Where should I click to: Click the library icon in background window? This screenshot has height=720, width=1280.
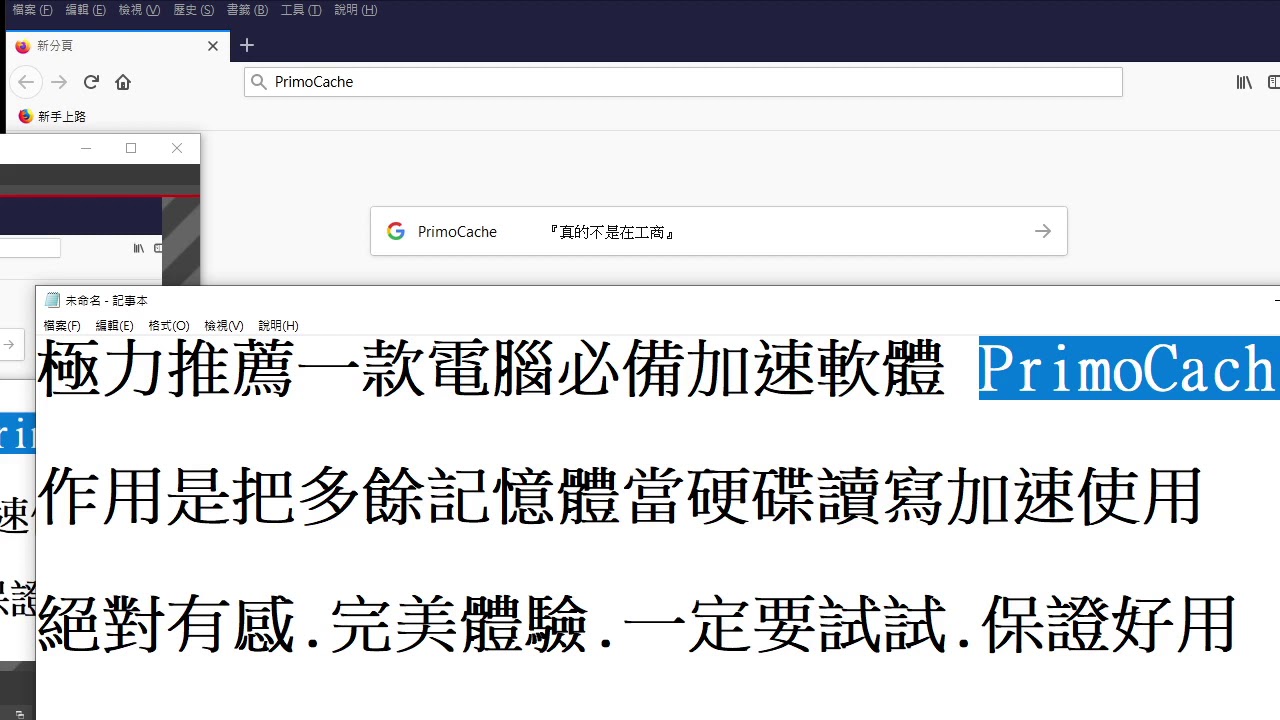tap(139, 248)
